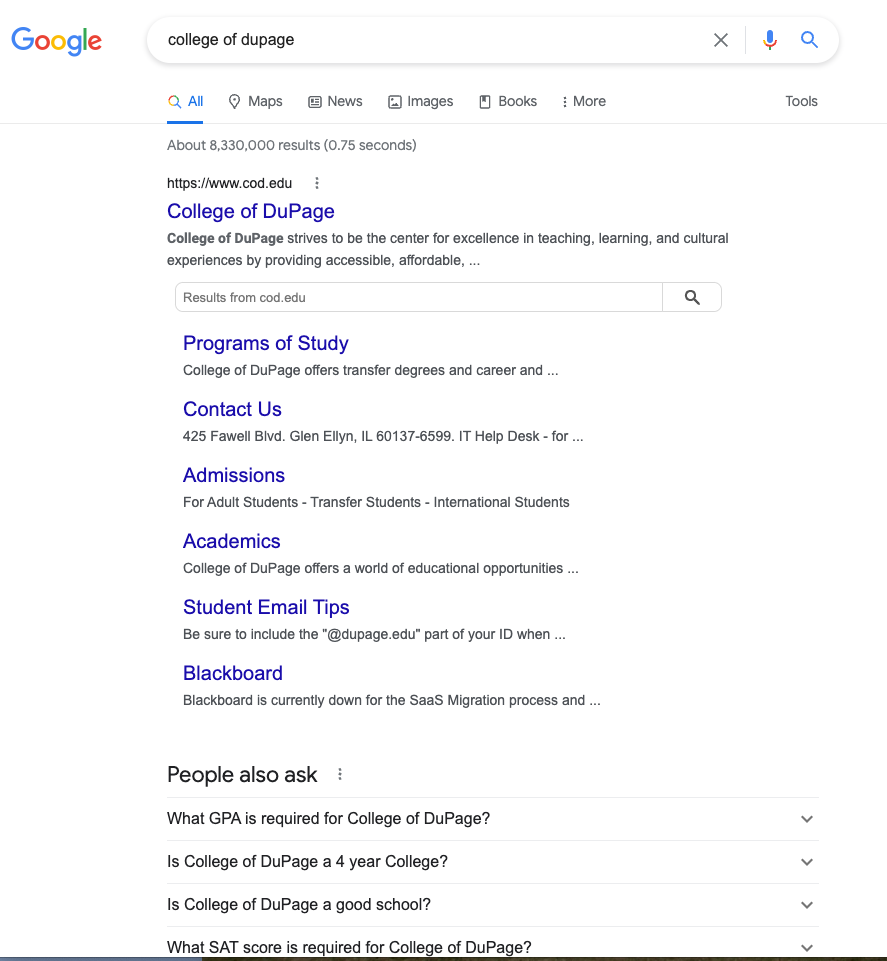
Task: Switch to the News tab
Action: 335,101
